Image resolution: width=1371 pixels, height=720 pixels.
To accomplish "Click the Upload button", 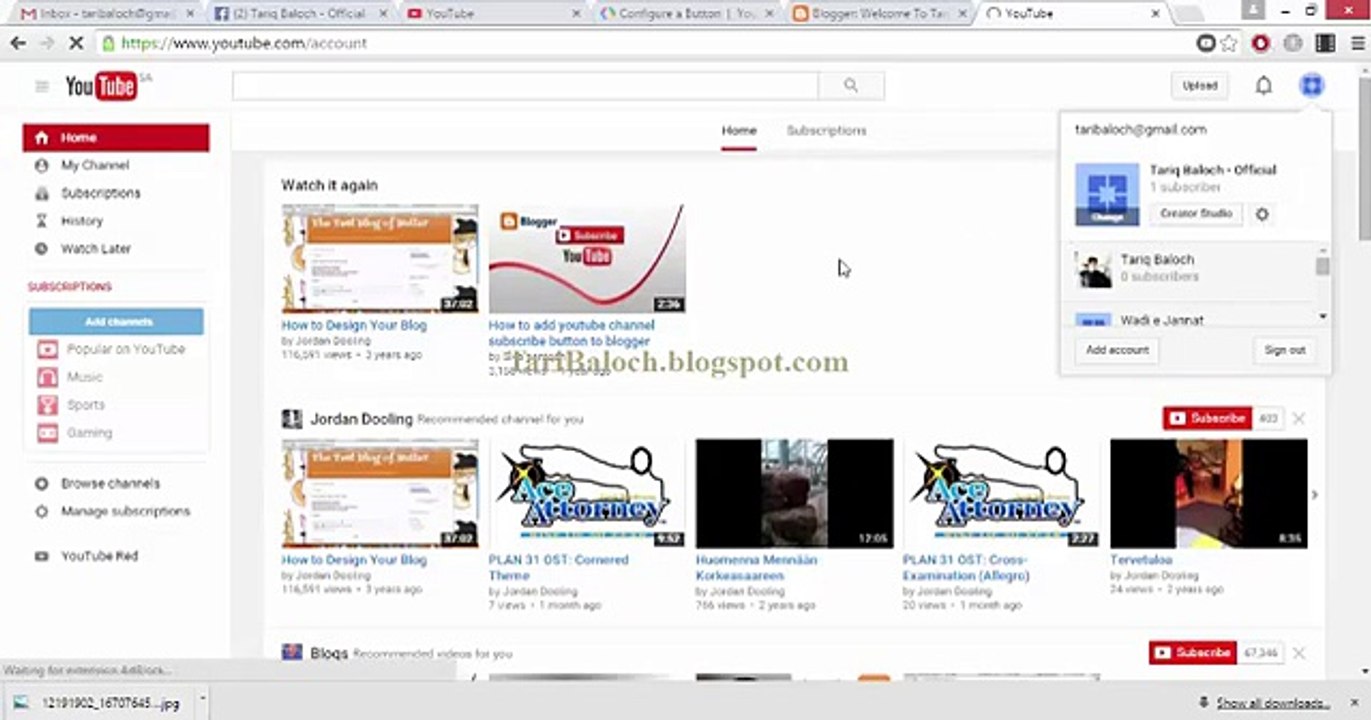I will (1200, 86).
